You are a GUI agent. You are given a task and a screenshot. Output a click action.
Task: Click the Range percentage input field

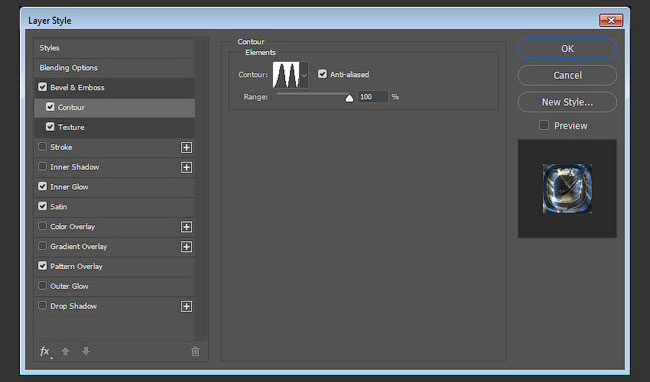(373, 97)
